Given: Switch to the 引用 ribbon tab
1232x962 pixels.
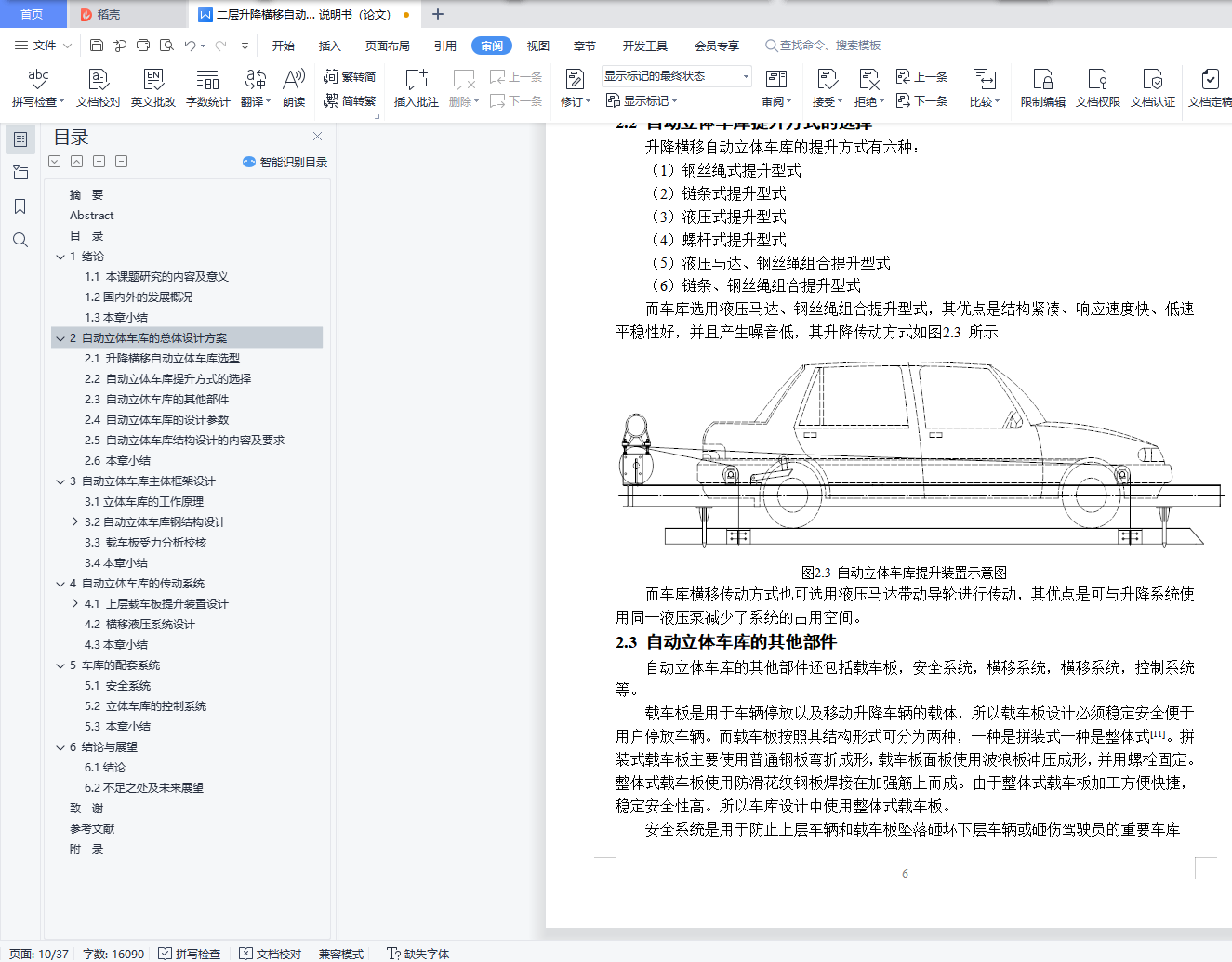Looking at the screenshot, I should (445, 46).
